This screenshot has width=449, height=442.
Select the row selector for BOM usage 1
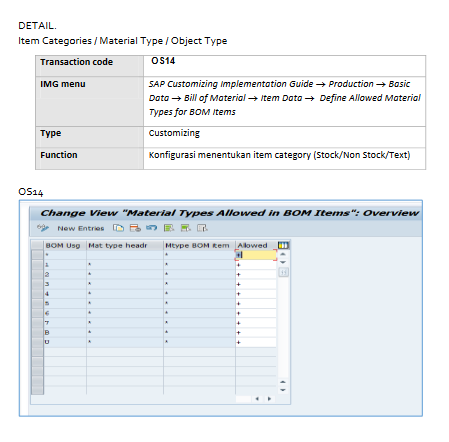pyautogui.click(x=37, y=265)
